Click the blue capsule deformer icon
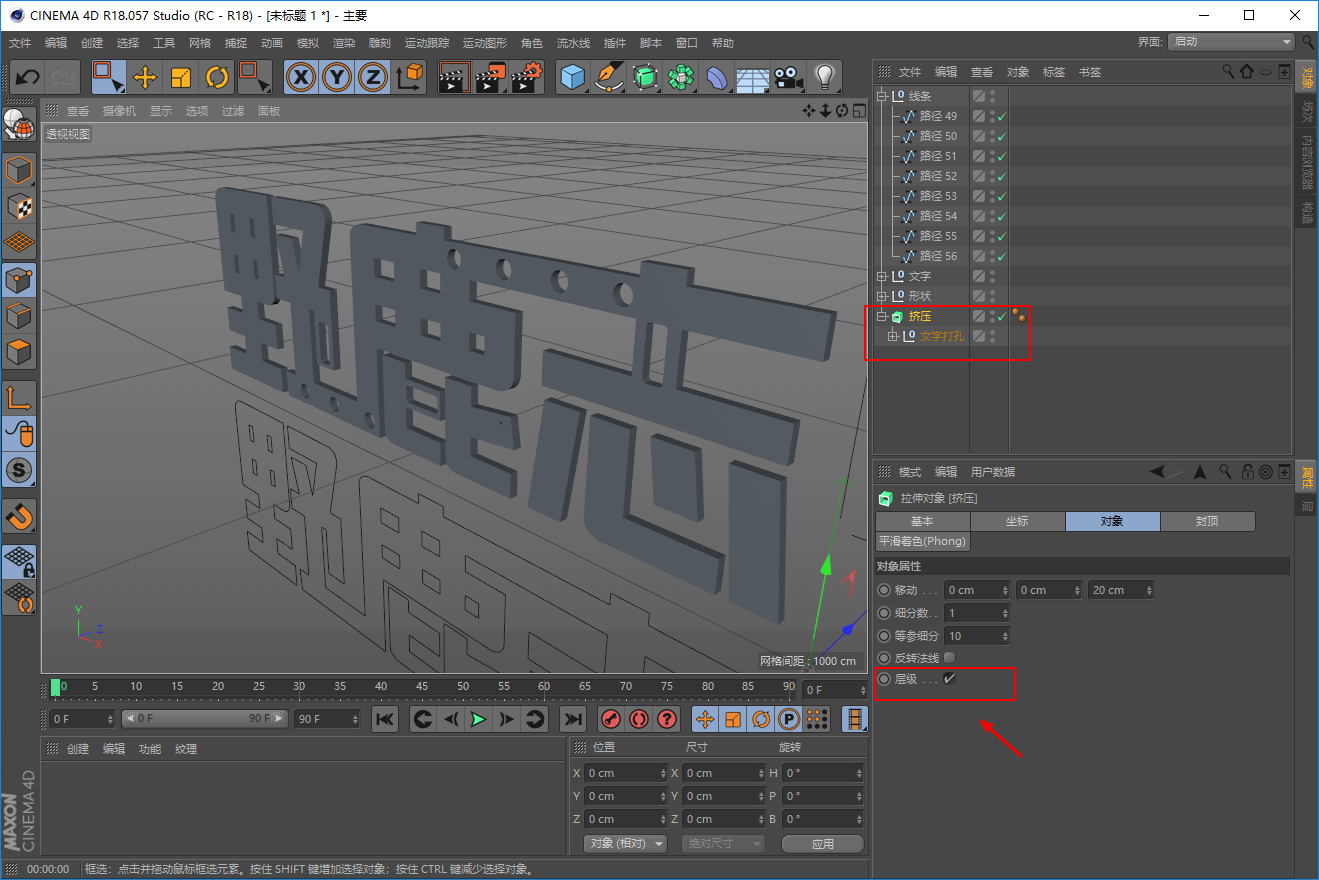 click(717, 77)
